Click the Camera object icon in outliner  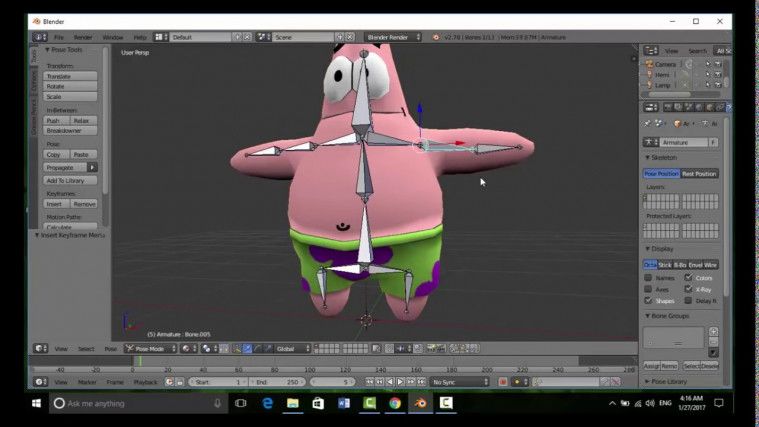click(x=649, y=64)
